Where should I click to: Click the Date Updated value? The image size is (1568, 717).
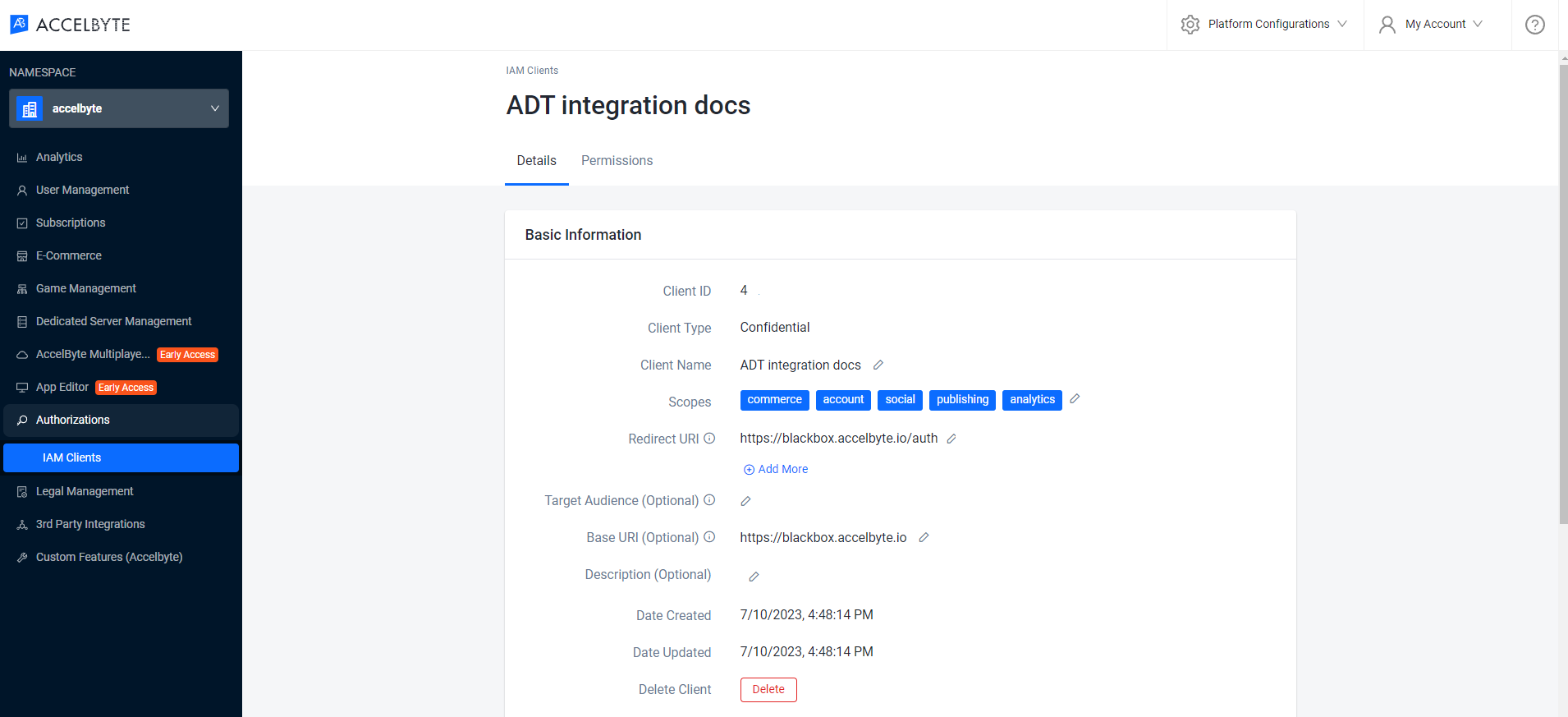pos(806,652)
